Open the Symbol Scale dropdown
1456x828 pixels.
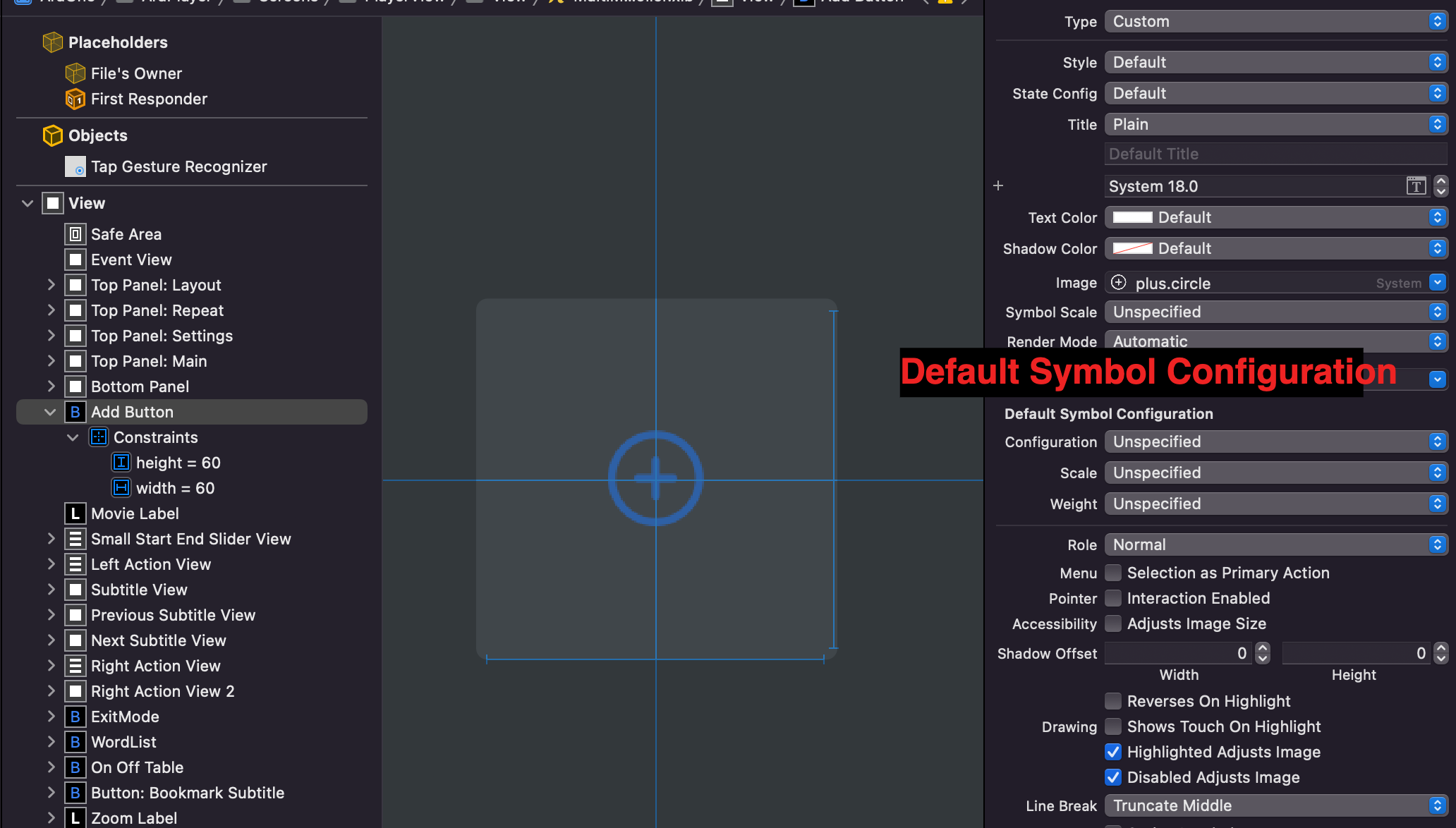[x=1275, y=312]
